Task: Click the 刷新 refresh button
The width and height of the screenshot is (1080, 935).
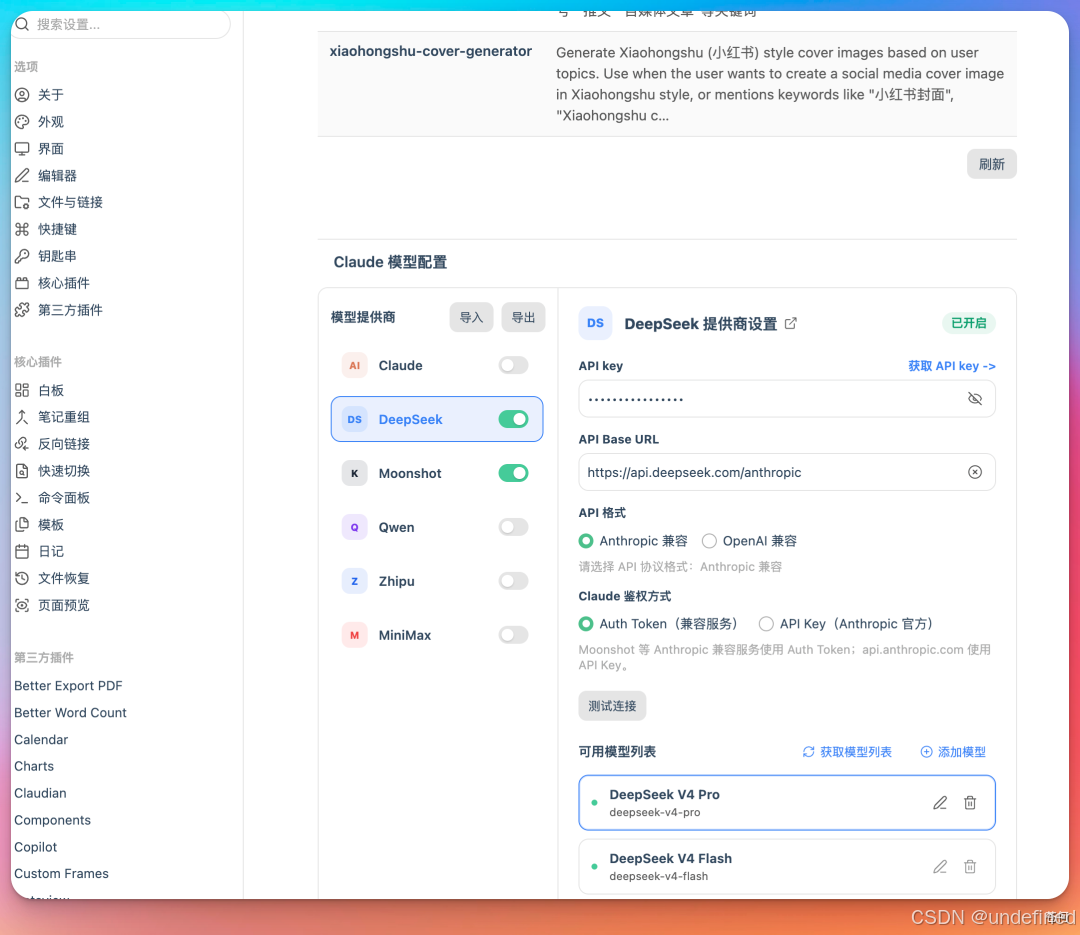Action: pyautogui.click(x=991, y=164)
